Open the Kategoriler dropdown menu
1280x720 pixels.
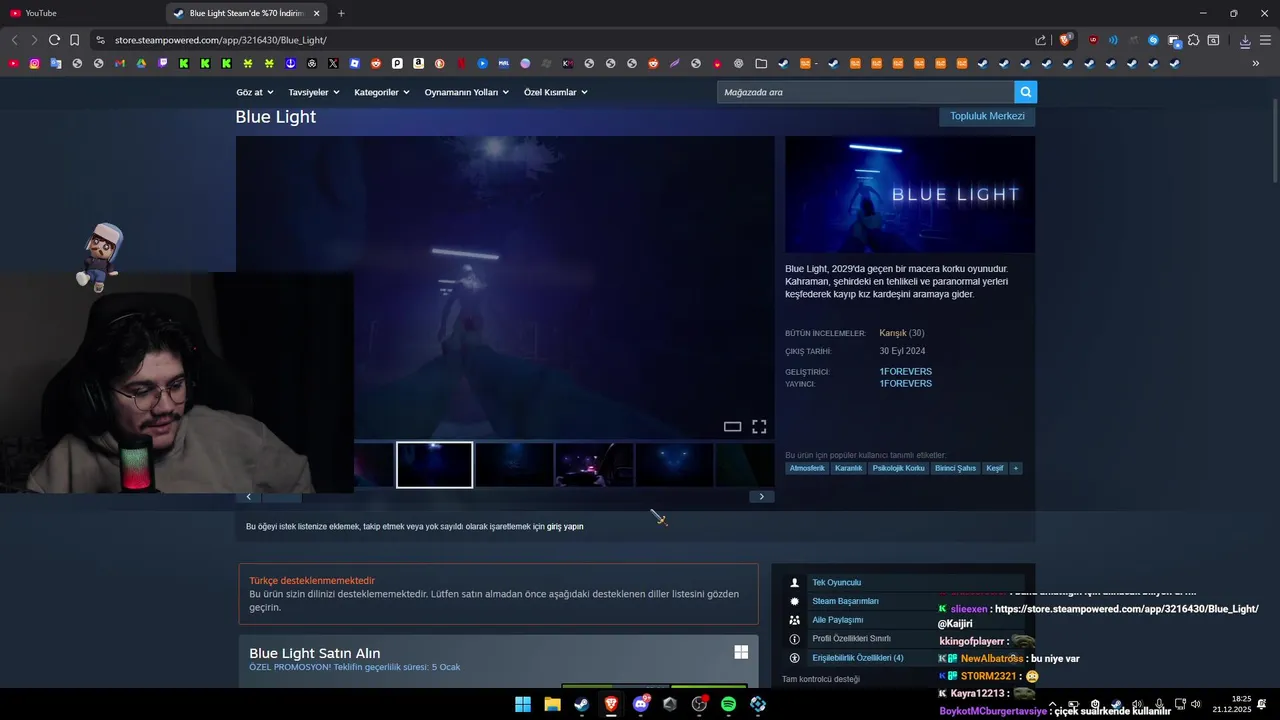click(x=382, y=92)
